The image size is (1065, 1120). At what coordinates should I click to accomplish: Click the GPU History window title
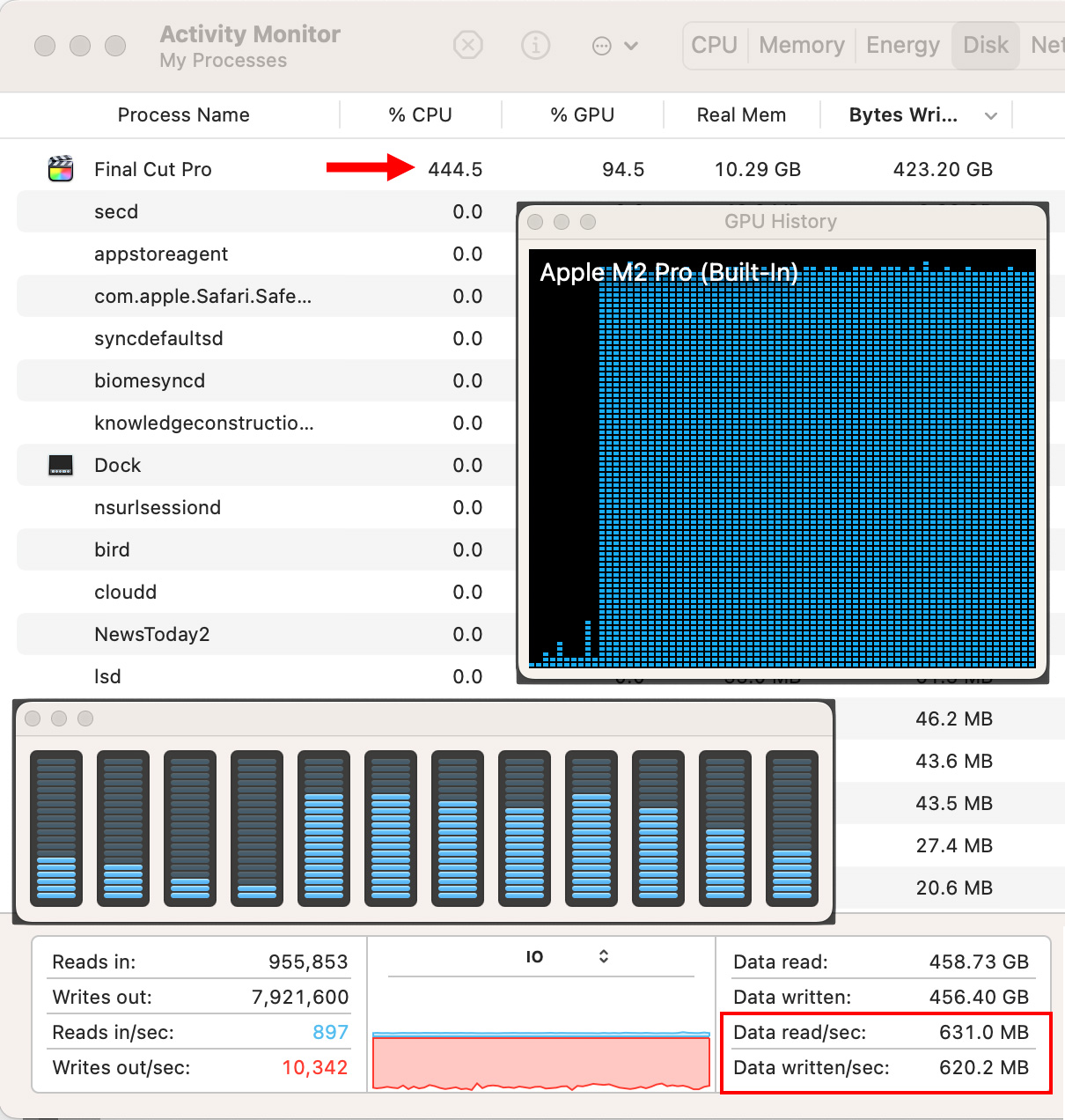[781, 222]
